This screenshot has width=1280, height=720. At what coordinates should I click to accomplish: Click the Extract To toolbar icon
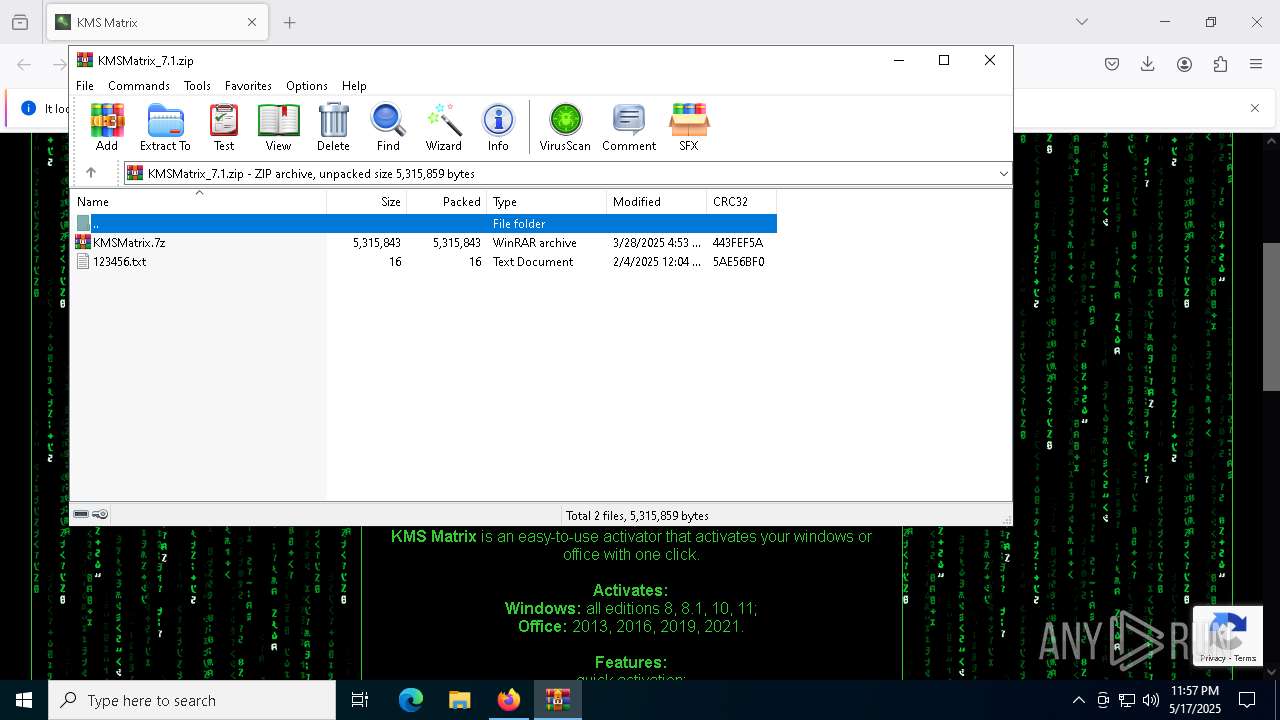tap(165, 127)
